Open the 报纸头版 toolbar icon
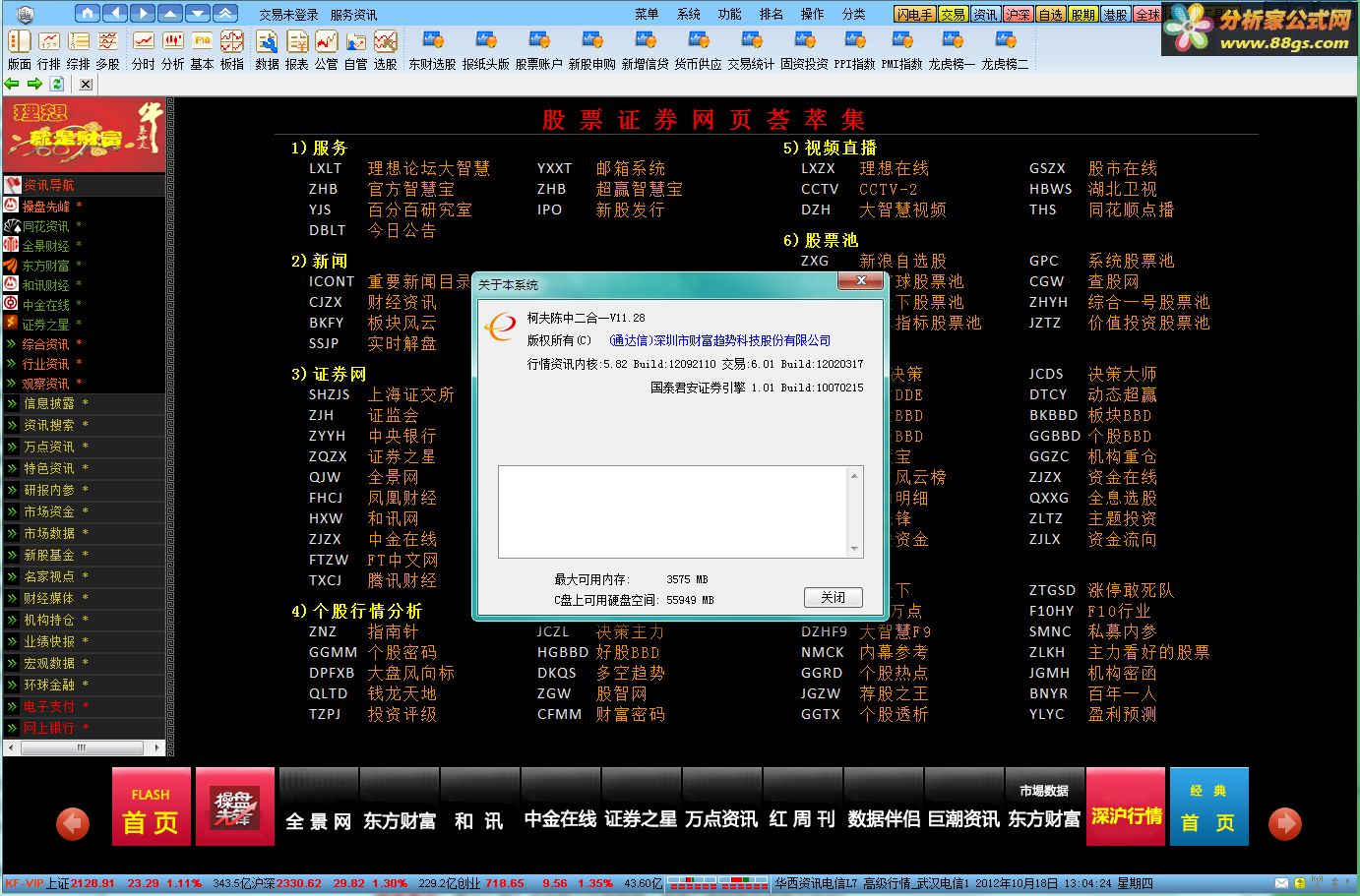The height and width of the screenshot is (896, 1360). point(486,50)
